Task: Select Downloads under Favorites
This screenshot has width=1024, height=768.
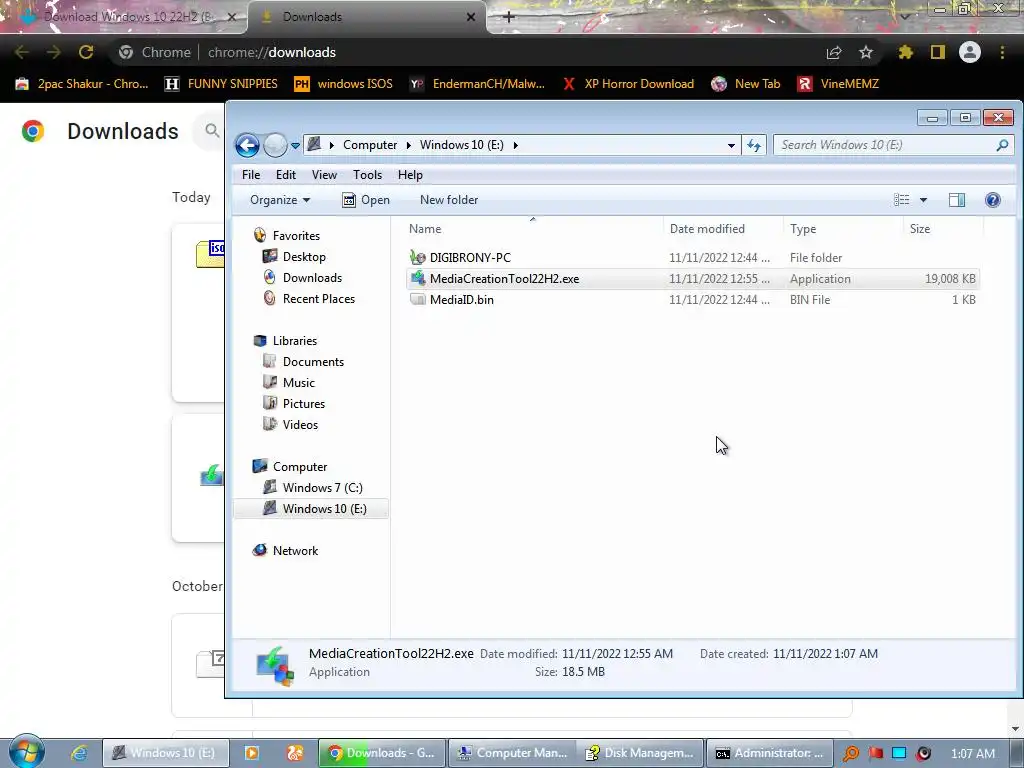Action: click(x=312, y=278)
